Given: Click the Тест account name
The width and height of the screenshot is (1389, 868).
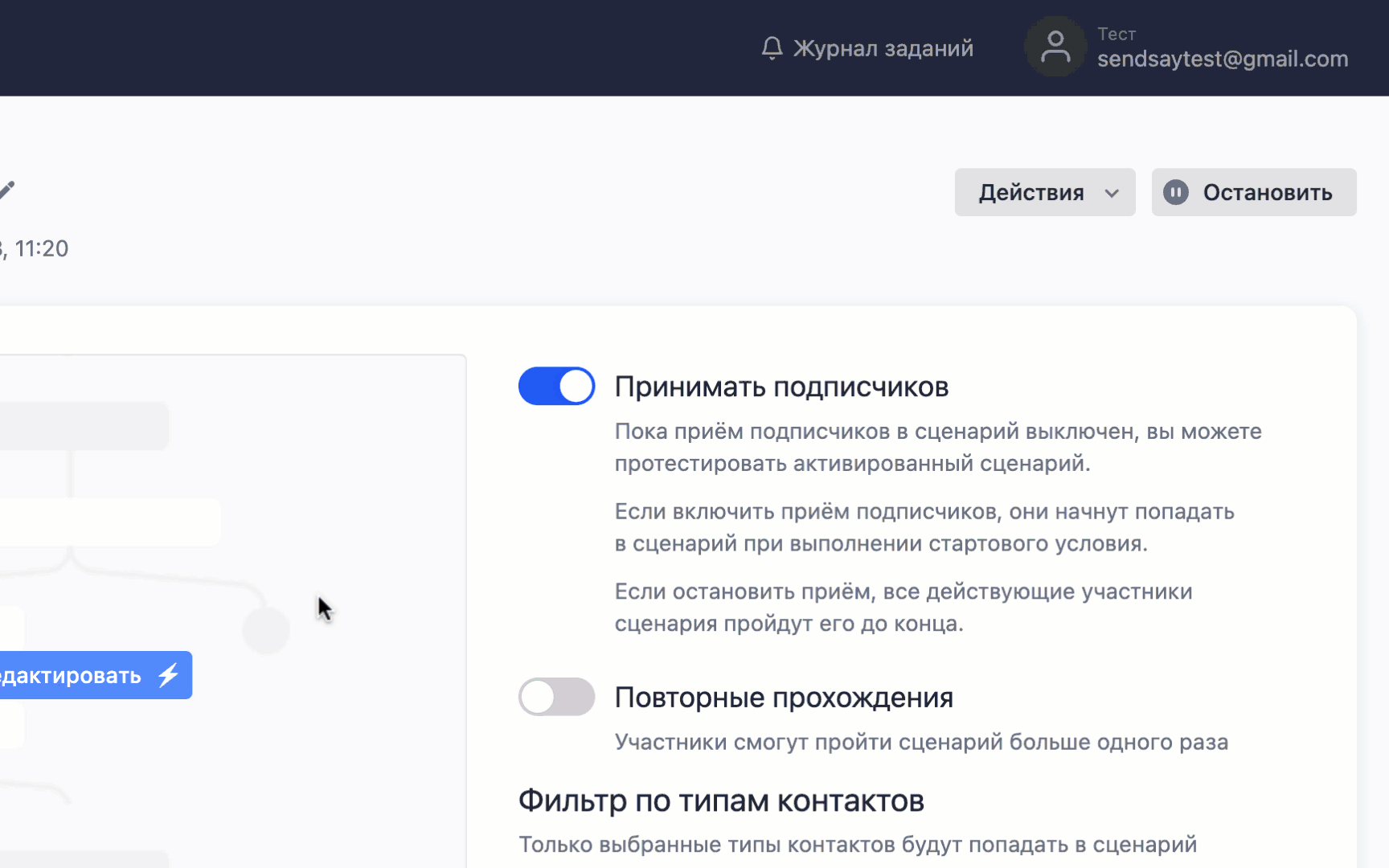Looking at the screenshot, I should coord(1117,34).
